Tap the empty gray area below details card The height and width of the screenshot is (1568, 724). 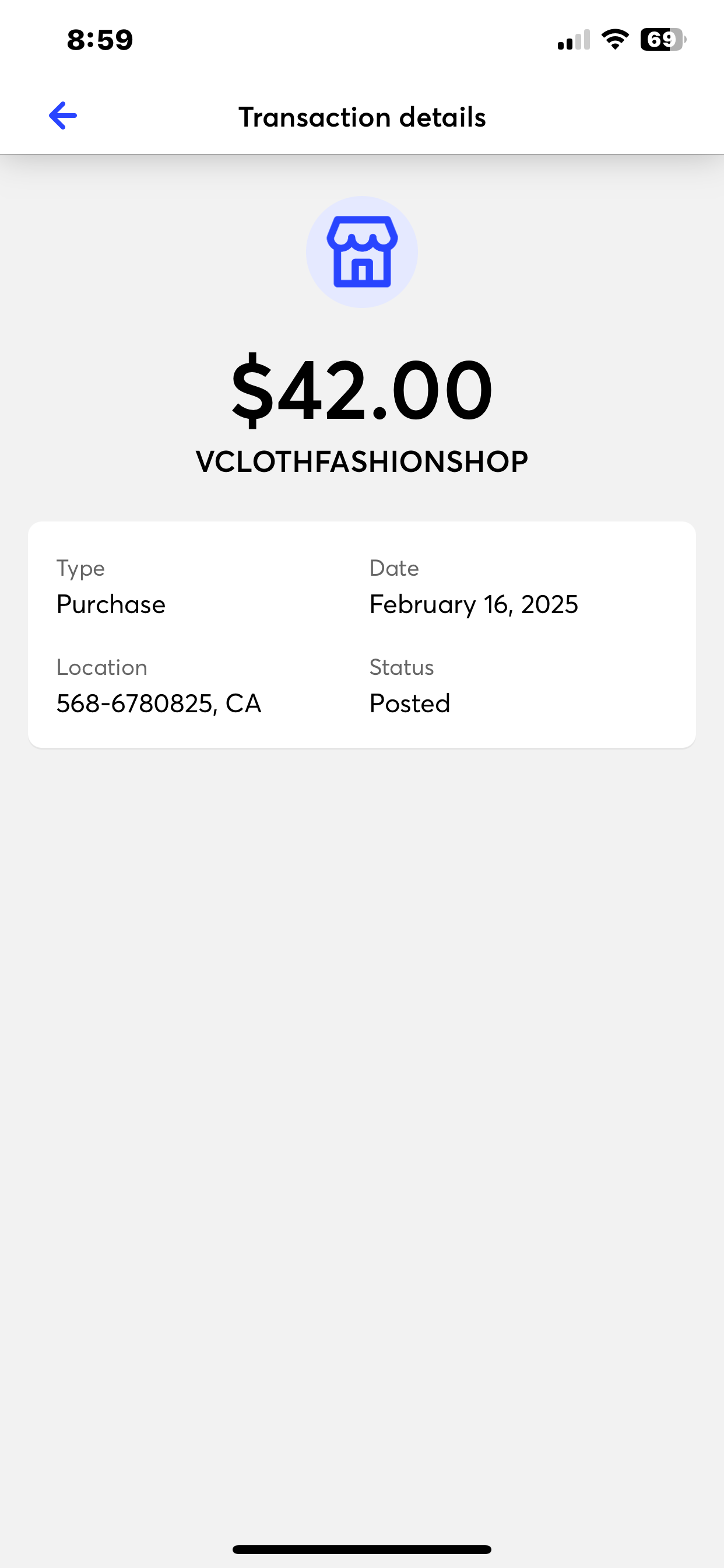362,1095
